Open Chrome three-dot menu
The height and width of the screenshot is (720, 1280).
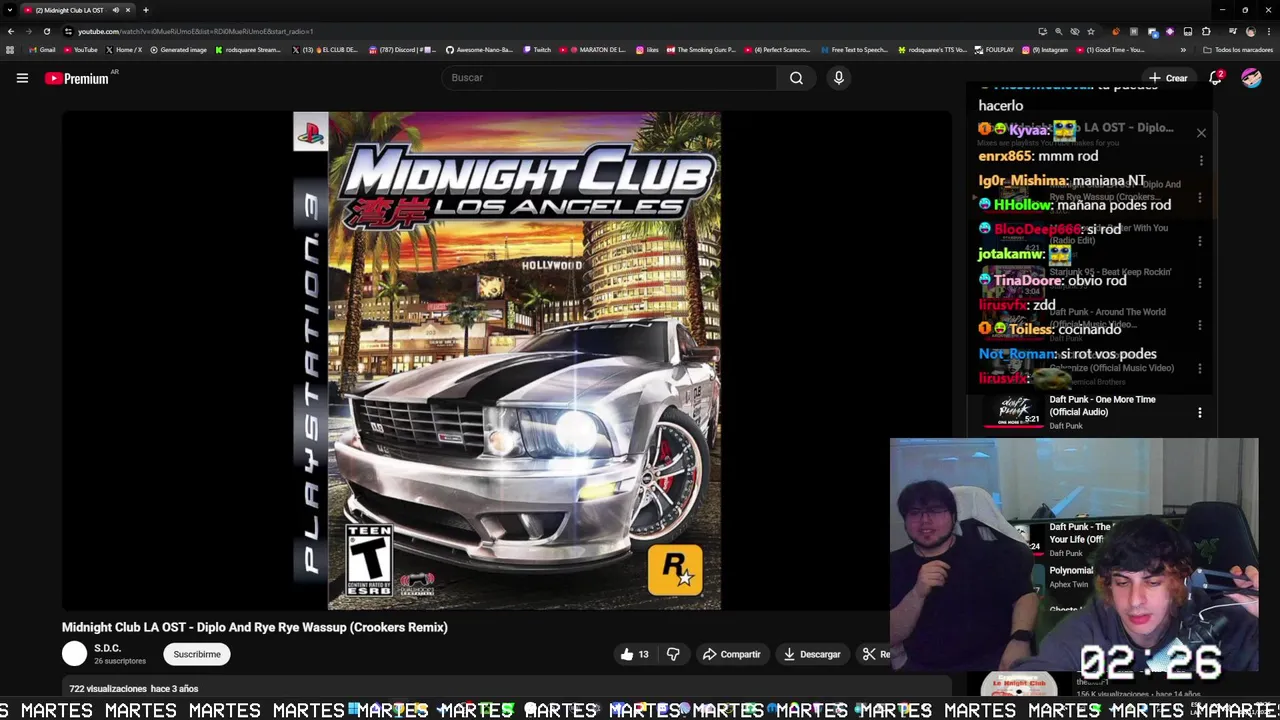tap(1268, 31)
